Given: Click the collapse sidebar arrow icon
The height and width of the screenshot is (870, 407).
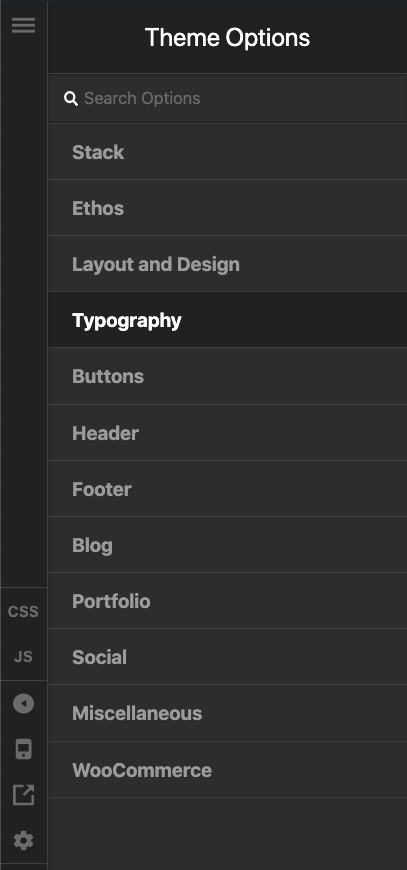Looking at the screenshot, I should (23, 704).
